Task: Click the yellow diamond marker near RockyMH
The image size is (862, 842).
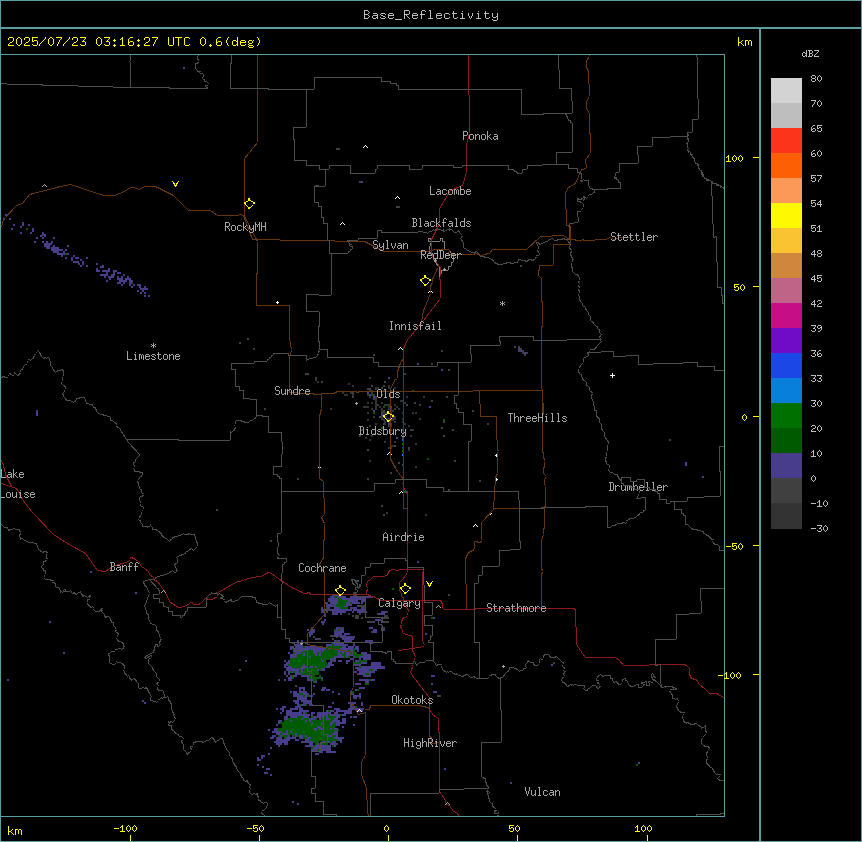Action: (x=249, y=204)
